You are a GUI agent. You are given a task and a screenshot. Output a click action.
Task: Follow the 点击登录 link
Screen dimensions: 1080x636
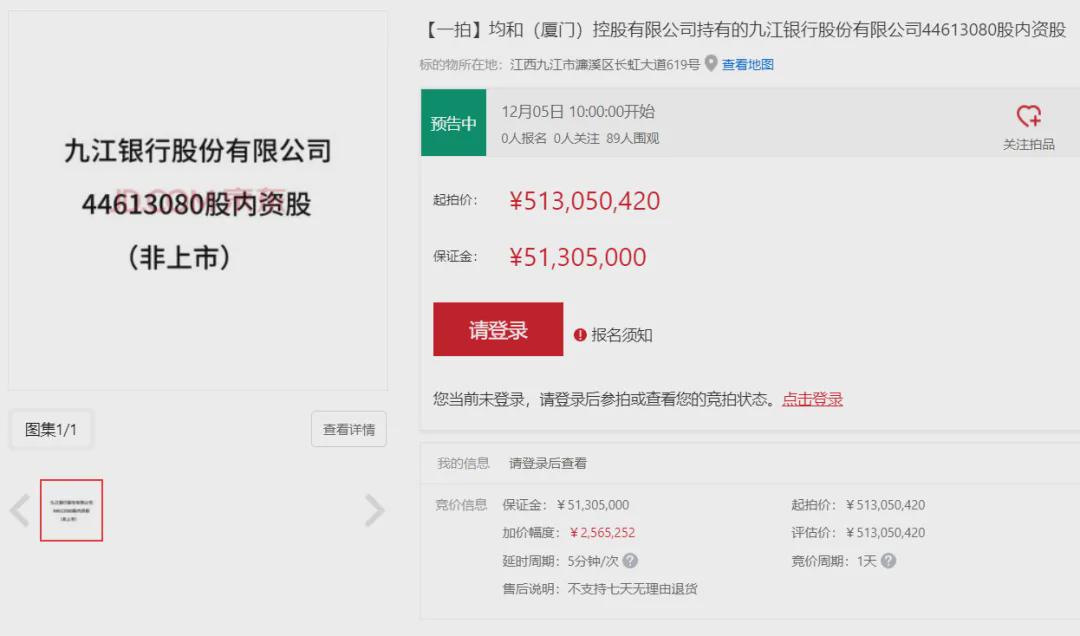pyautogui.click(x=812, y=399)
